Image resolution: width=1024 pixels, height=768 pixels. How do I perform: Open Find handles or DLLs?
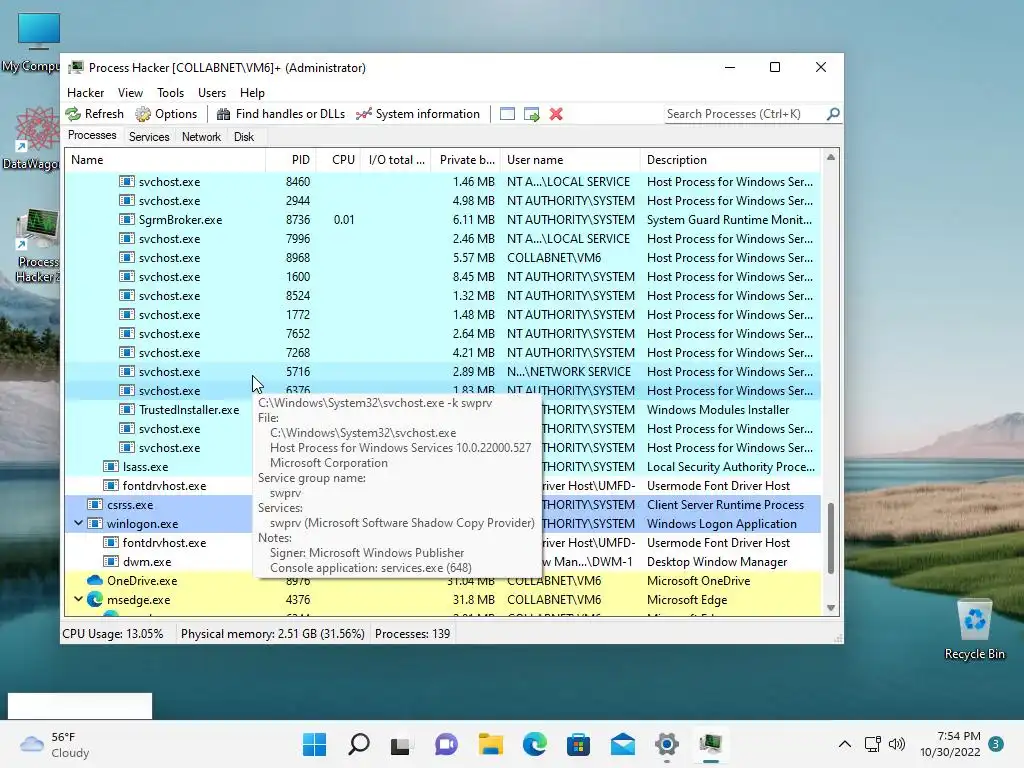point(281,114)
